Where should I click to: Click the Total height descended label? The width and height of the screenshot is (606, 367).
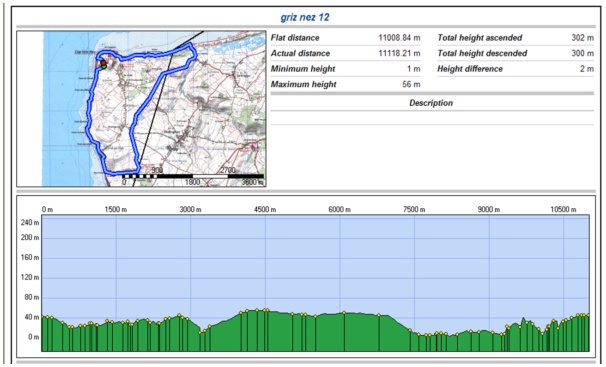point(482,53)
